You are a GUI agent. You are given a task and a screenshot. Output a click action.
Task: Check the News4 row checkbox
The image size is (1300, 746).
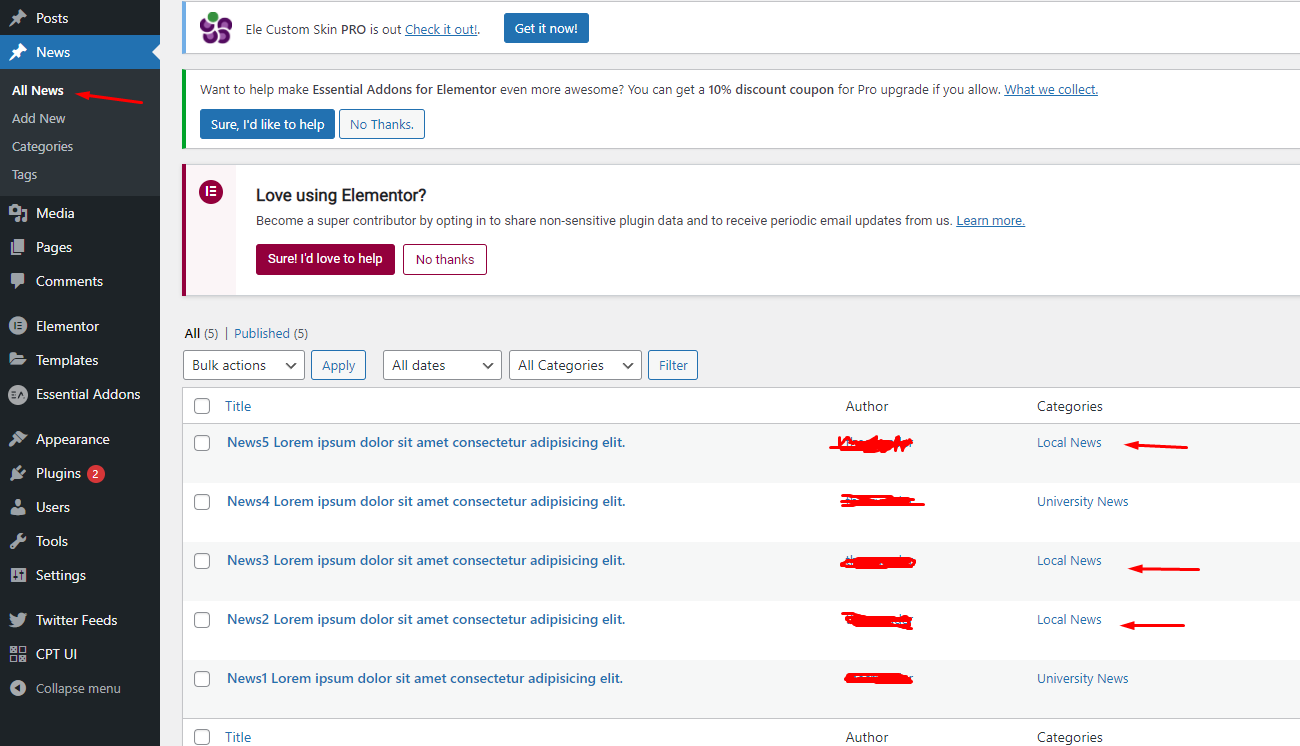tap(202, 502)
